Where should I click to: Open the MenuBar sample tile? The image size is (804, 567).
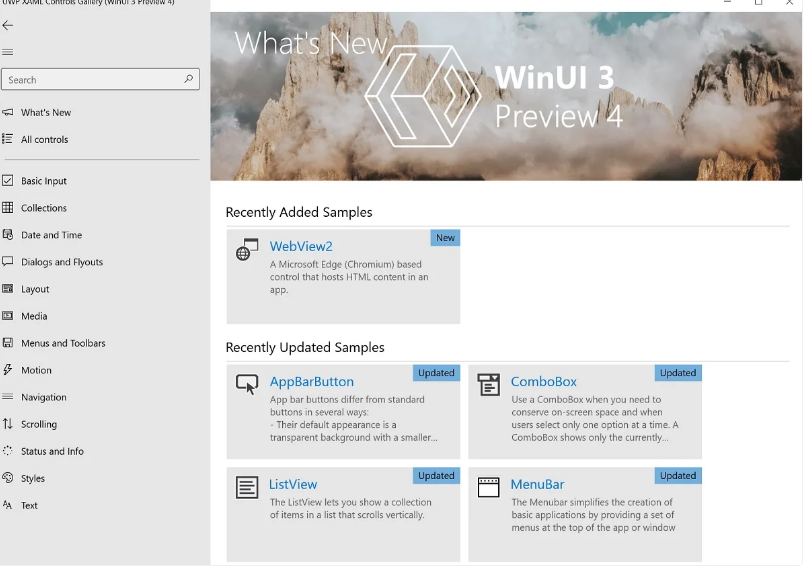coord(584,513)
